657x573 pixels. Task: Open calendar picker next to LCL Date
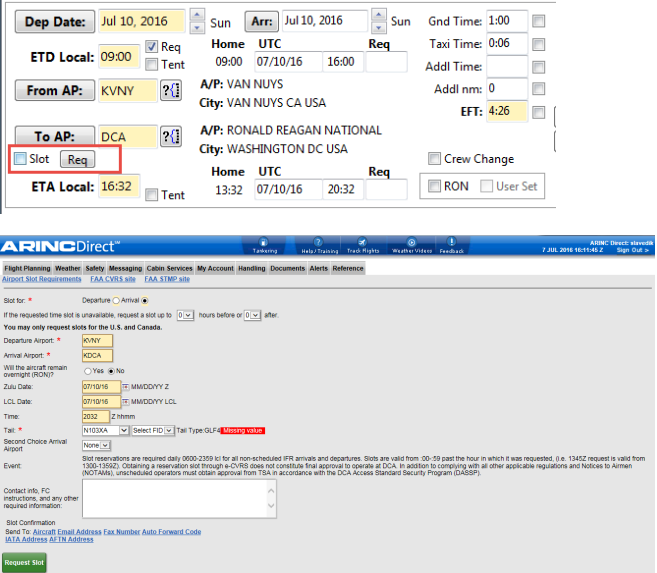coord(125,402)
